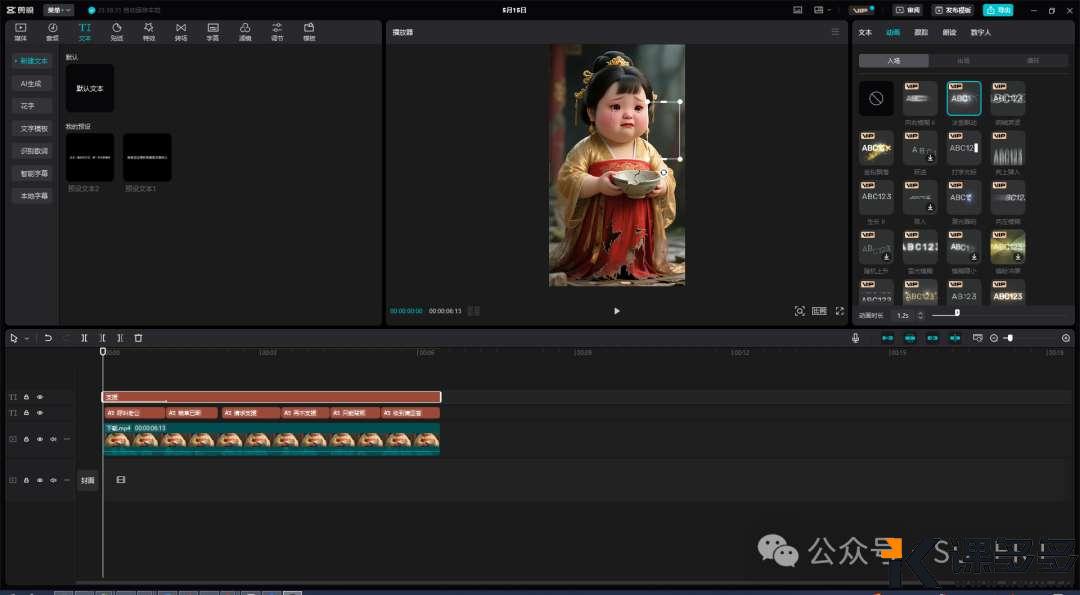1080x595 pixels.
Task: Expand the selection tool dropdown arrow
Action: 26,338
